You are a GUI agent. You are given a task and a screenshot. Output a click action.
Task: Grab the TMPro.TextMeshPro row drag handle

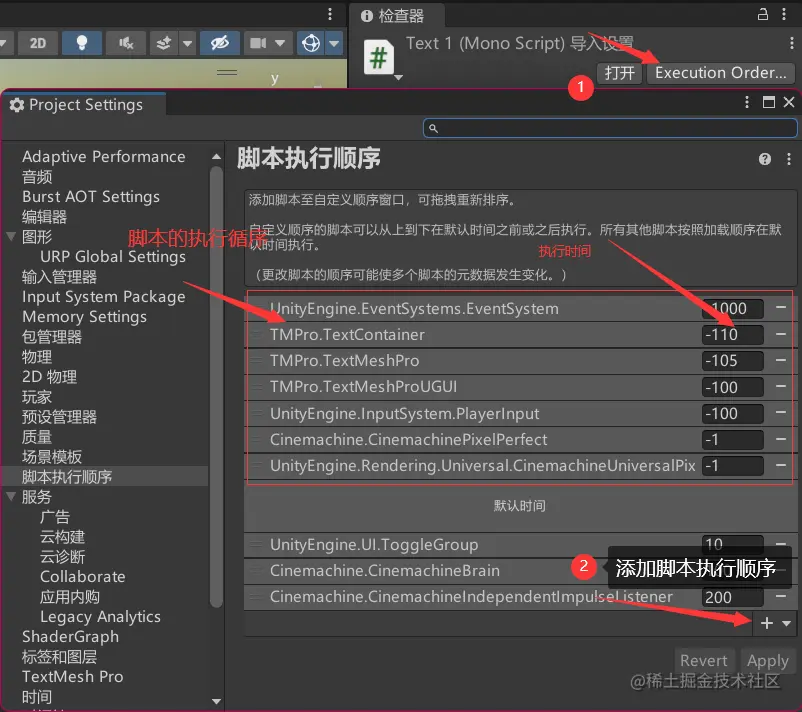pos(256,360)
